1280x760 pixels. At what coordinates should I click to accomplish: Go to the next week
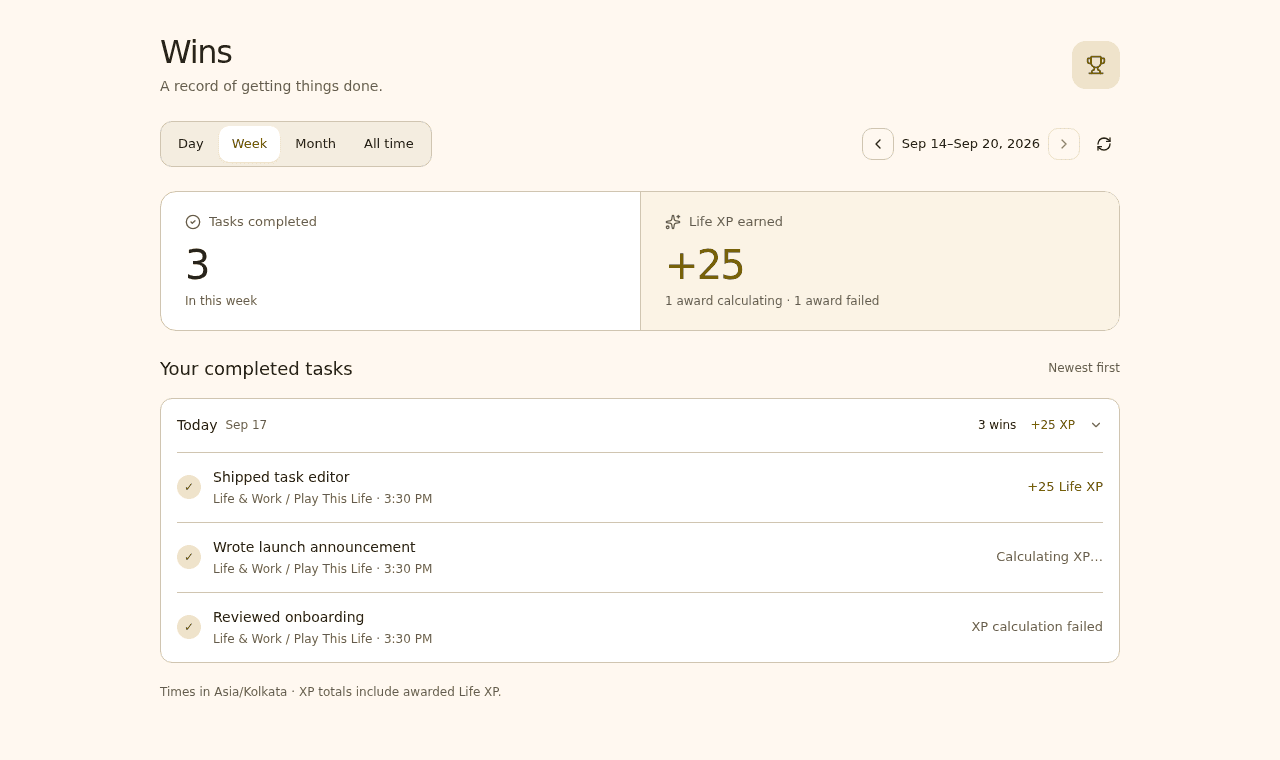(1064, 144)
